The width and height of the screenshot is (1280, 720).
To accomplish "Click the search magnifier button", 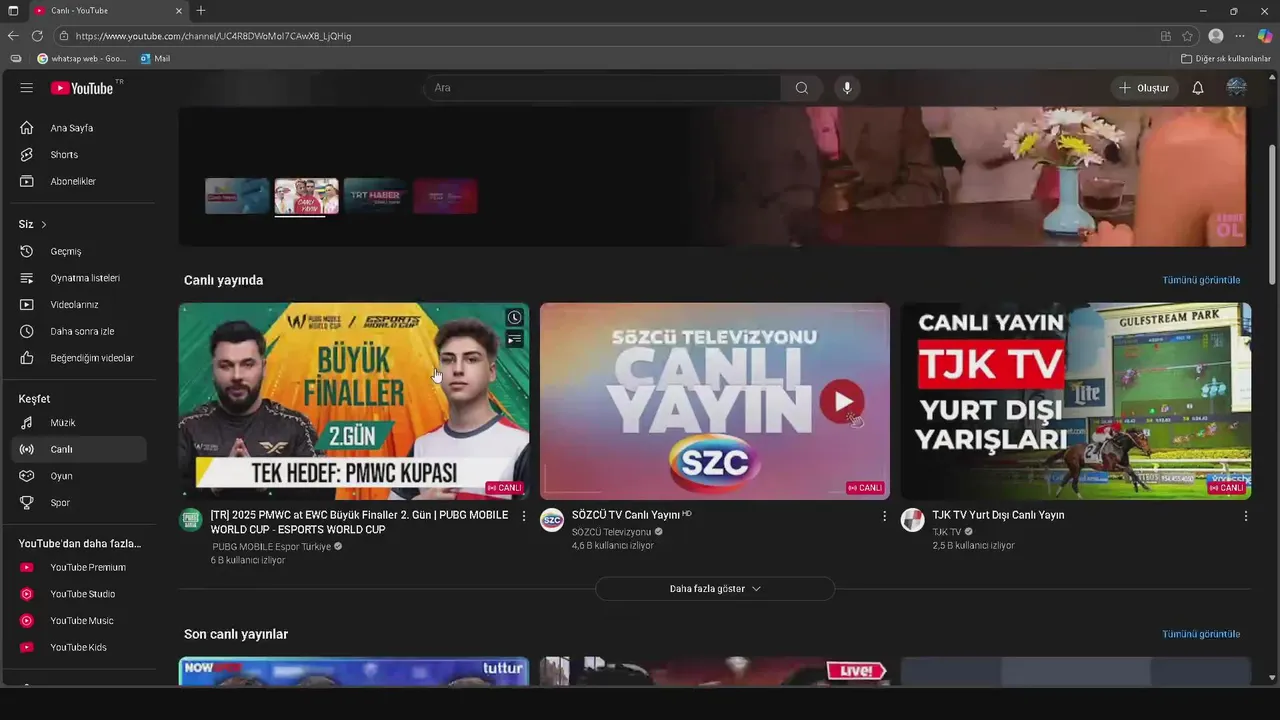I will (x=801, y=88).
